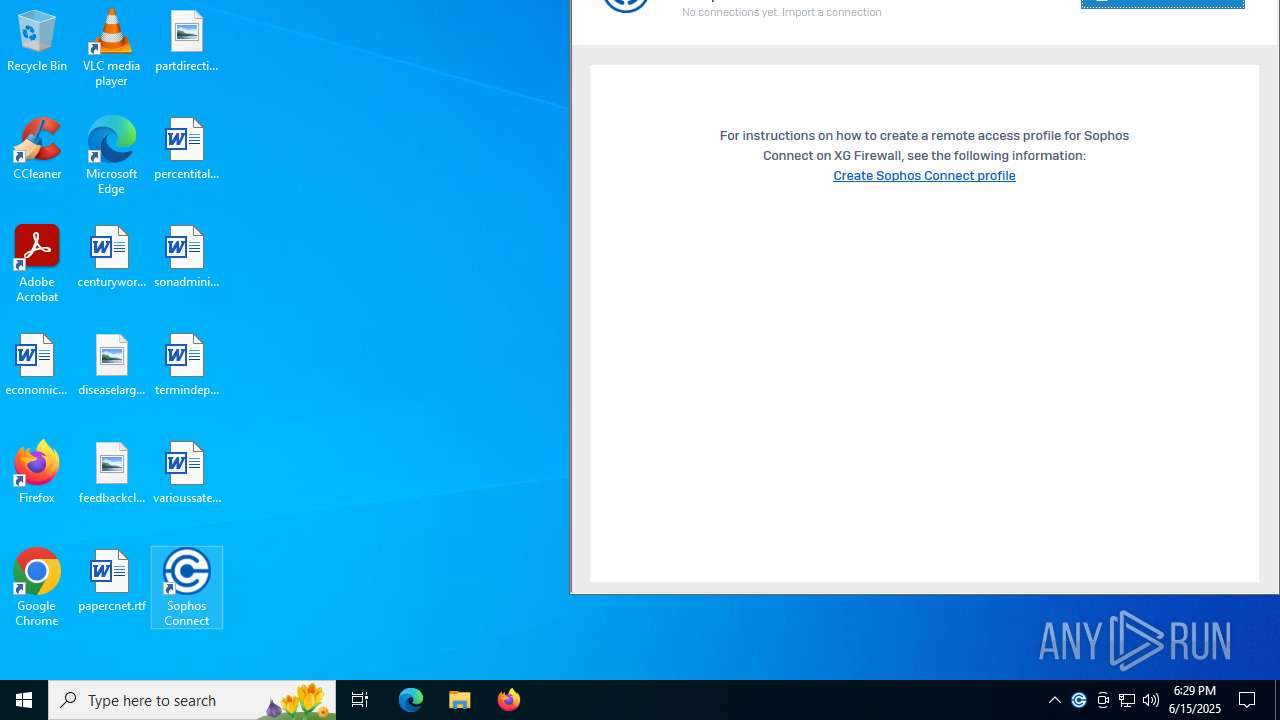This screenshot has width=1280, height=720.
Task: Select the Sophos Connect desktop shortcut
Action: [187, 588]
